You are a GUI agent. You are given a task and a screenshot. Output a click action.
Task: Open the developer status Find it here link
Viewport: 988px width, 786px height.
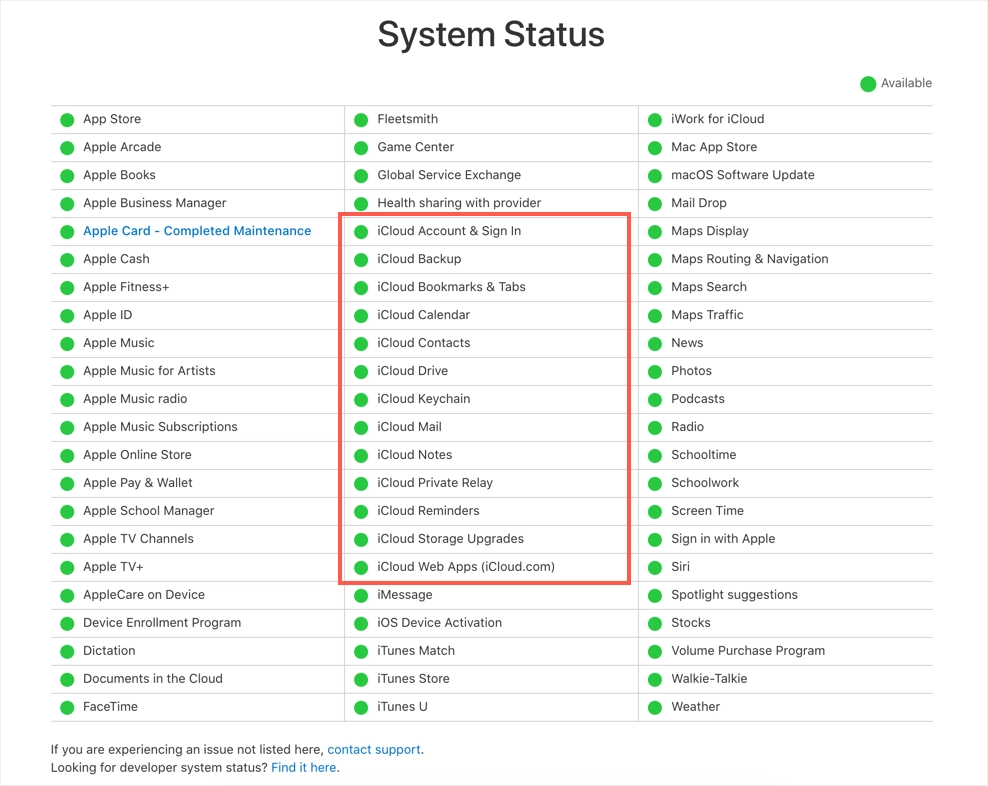click(304, 767)
